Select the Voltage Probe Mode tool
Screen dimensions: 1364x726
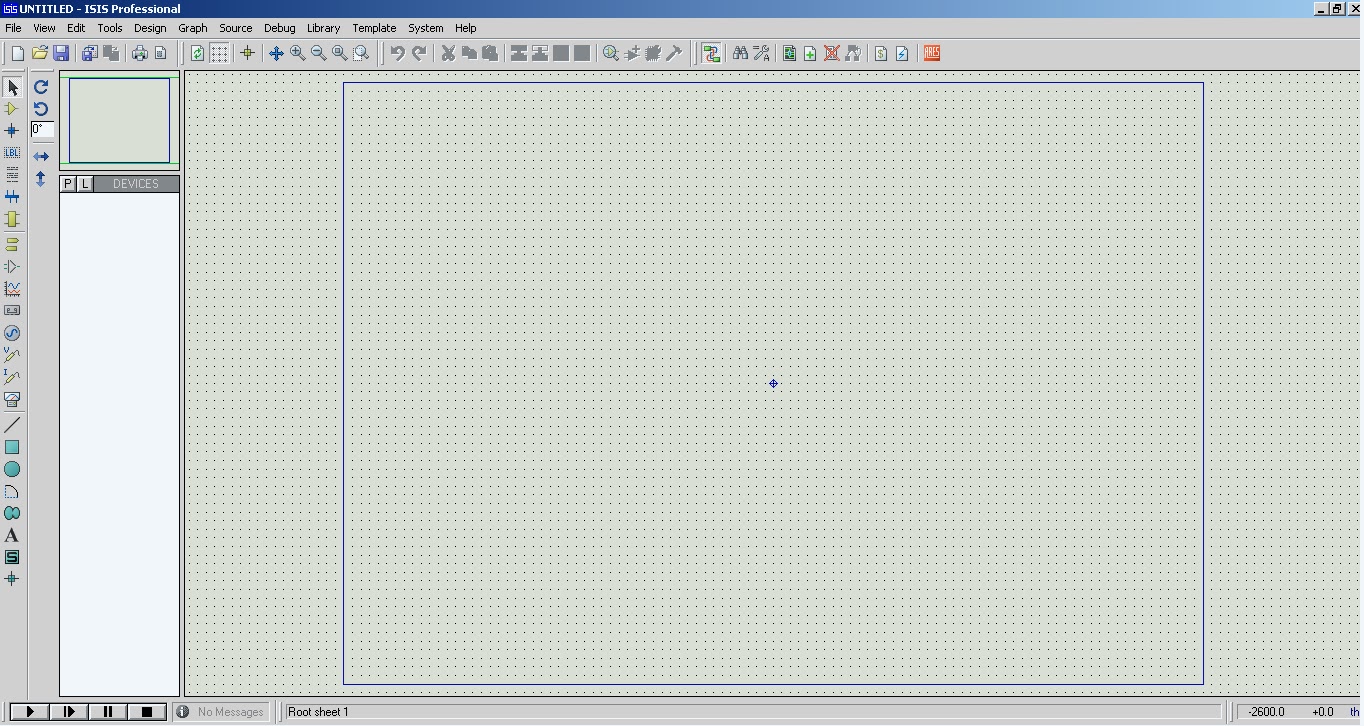pyautogui.click(x=12, y=354)
